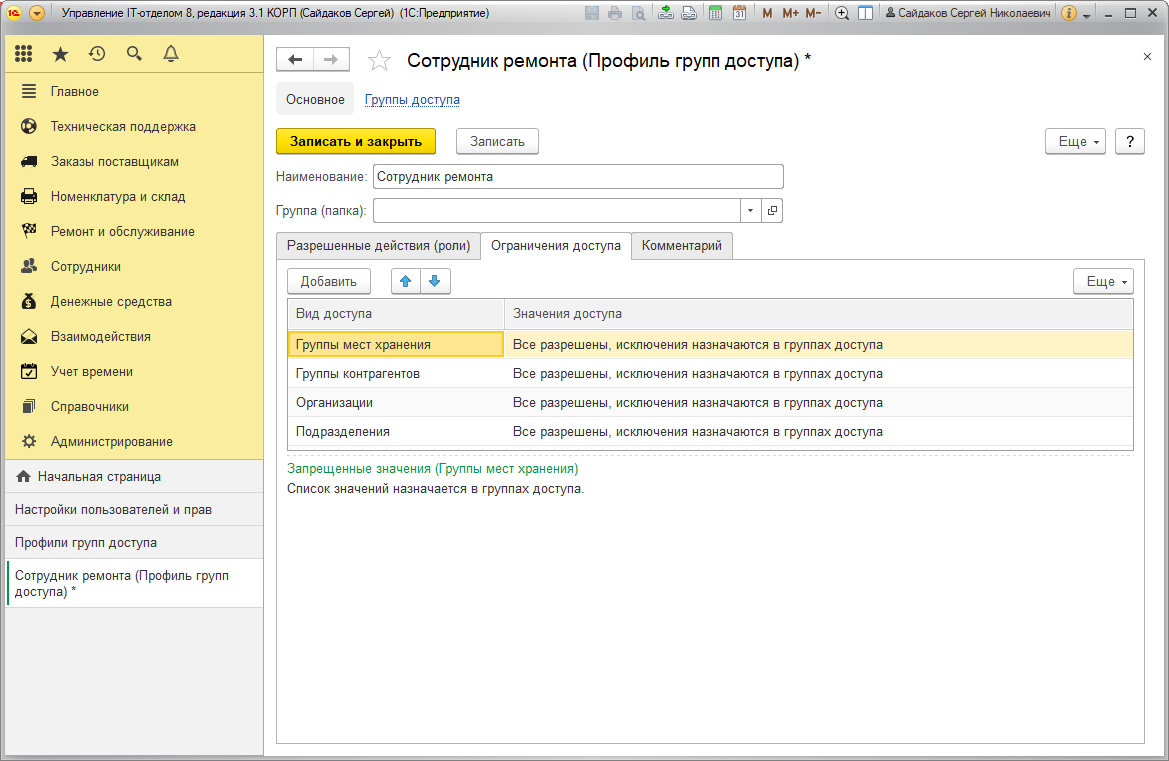The height and width of the screenshot is (761, 1169).
Task: Go back with the left arrow button
Action: click(295, 60)
